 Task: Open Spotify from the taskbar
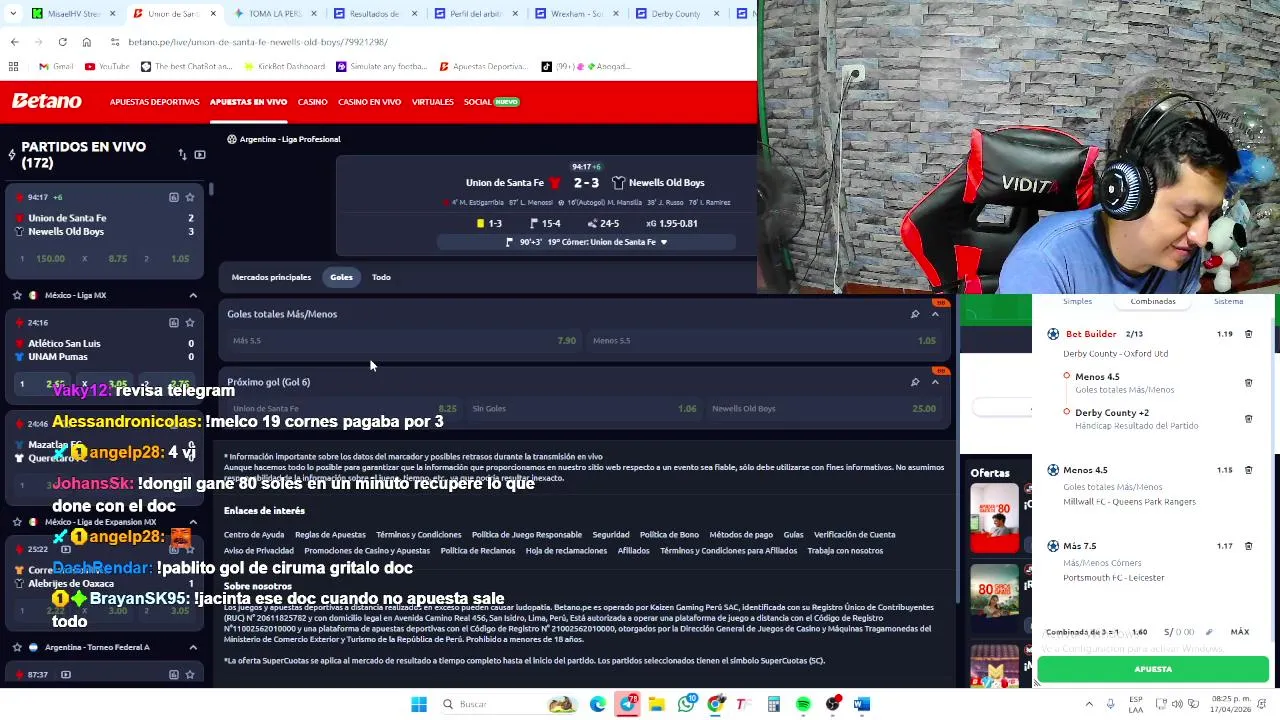point(803,704)
